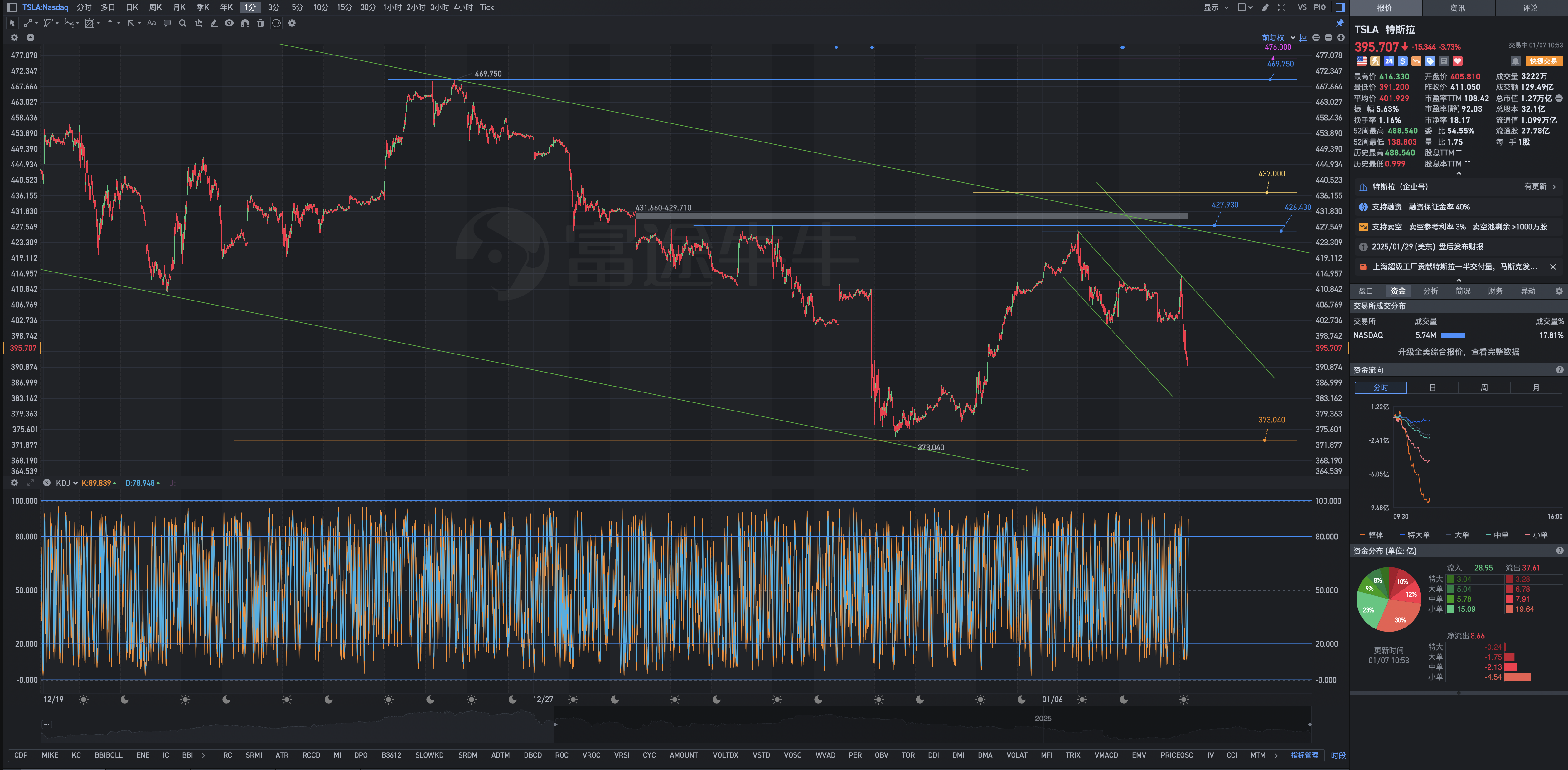Click the magnifier zoom tool

(x=183, y=23)
